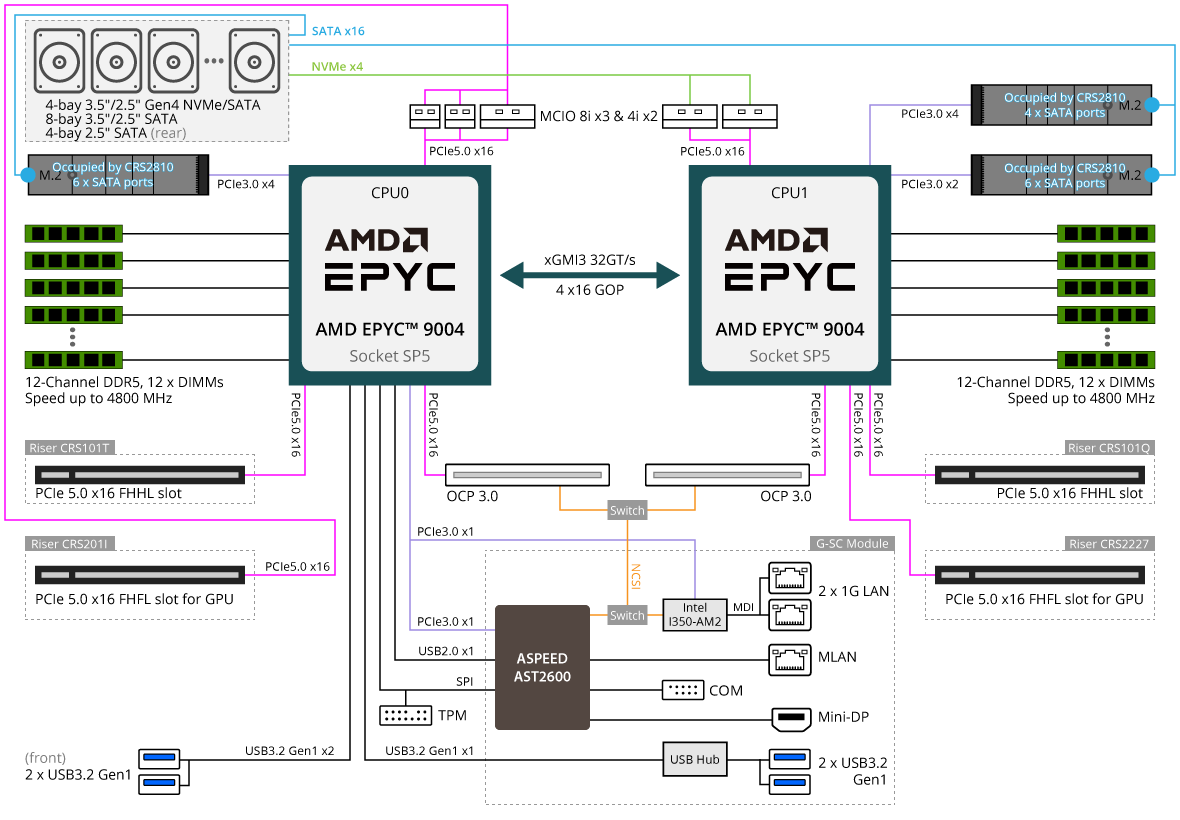Click the Switch box beside ASPEED AST2600
The image size is (1180, 820).
click(627, 615)
